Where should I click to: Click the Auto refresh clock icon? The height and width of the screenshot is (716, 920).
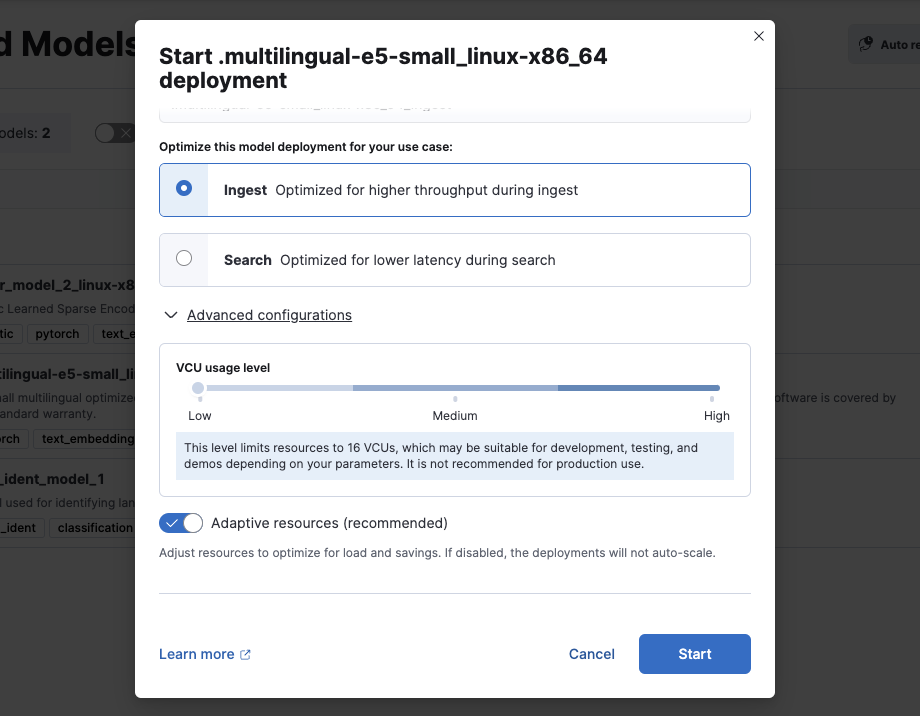pyautogui.click(x=866, y=44)
